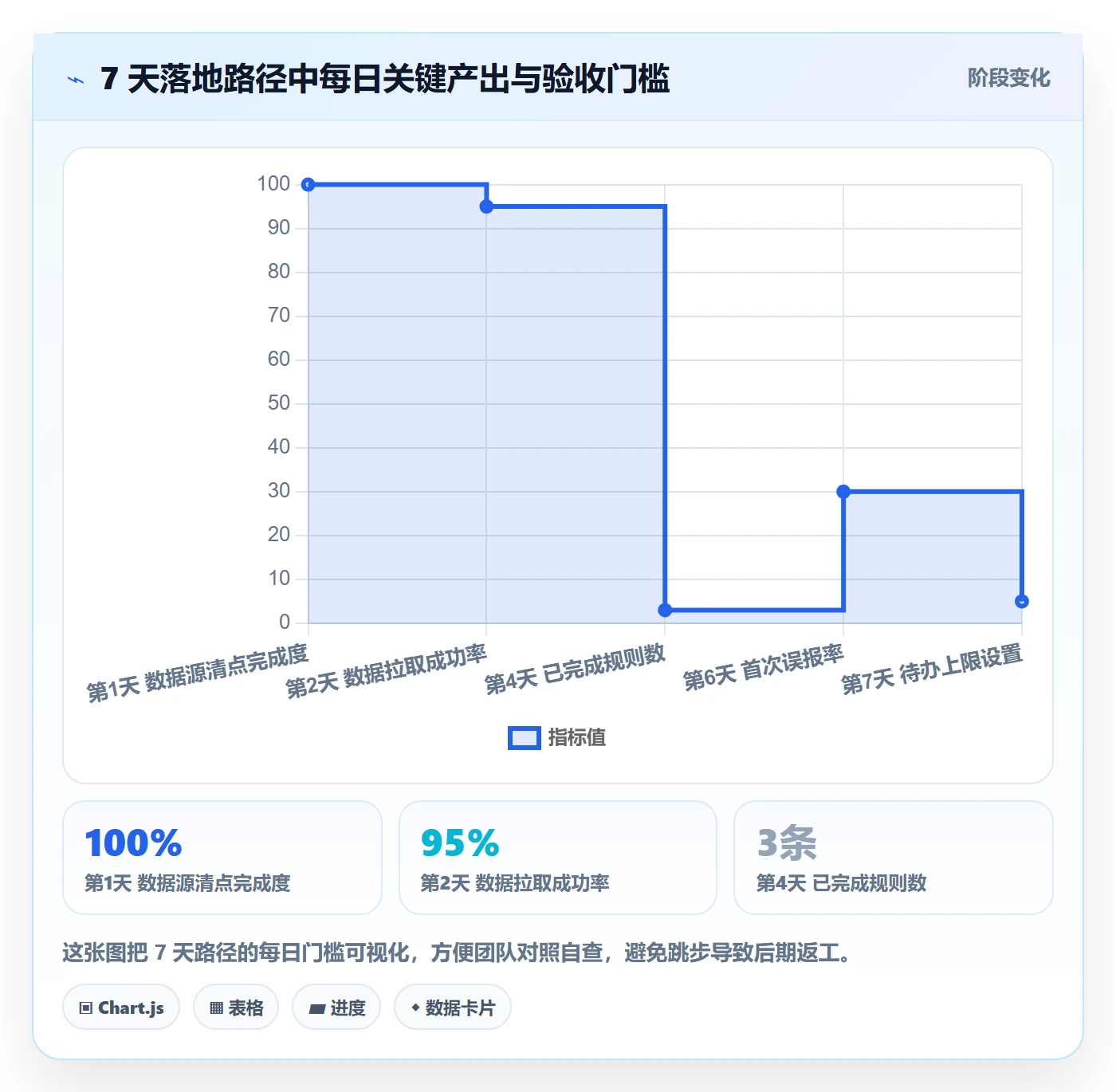This screenshot has height=1092, width=1116.
Task: Click the axis label 第2天 数据拉取成功率
Action: [386, 671]
